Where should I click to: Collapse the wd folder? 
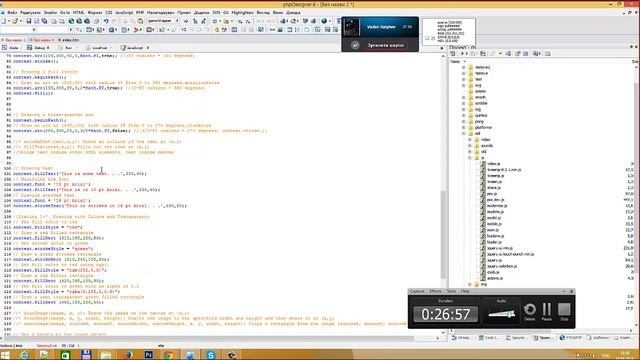tap(464, 133)
